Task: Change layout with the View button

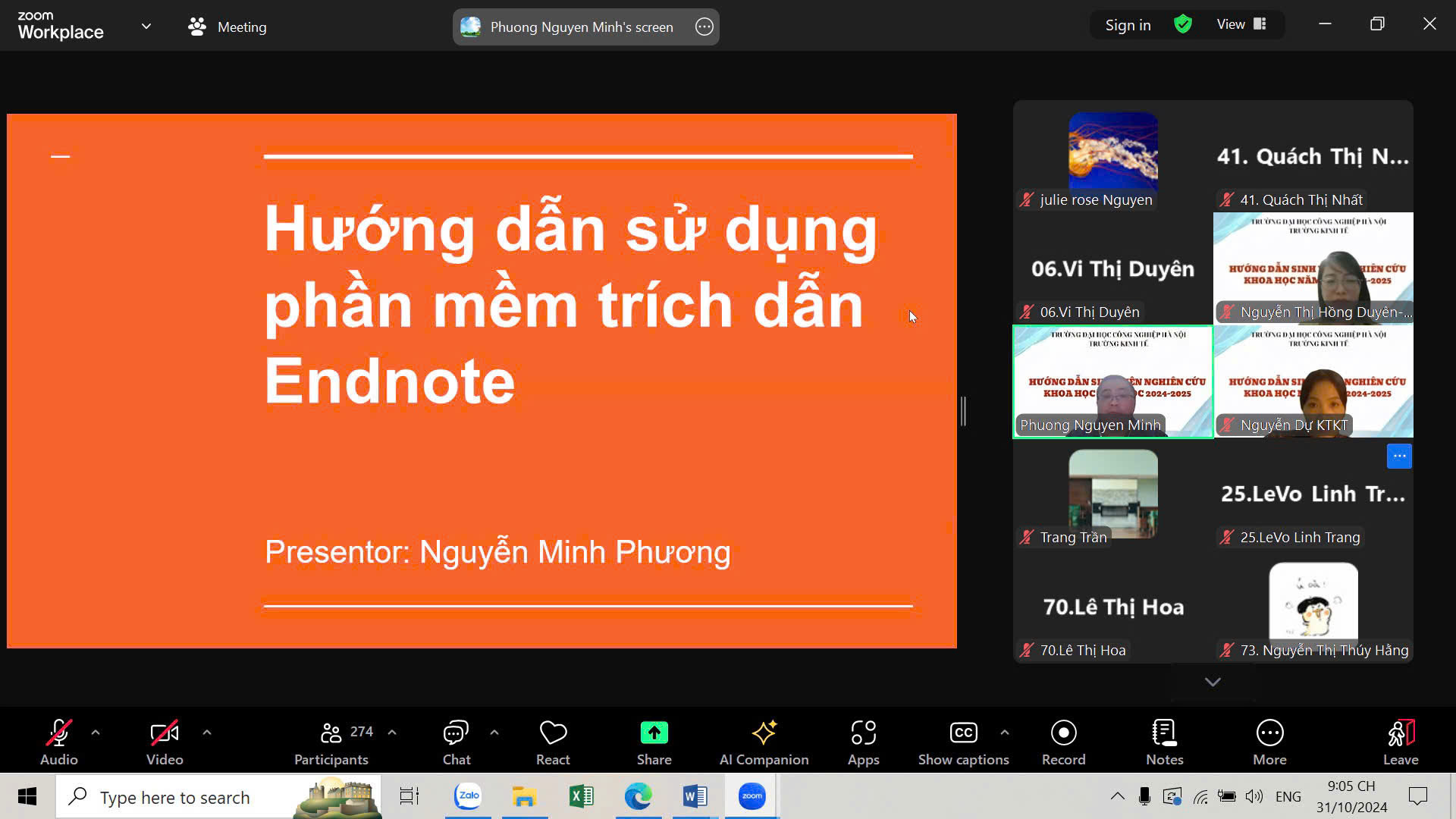Action: click(x=1241, y=24)
